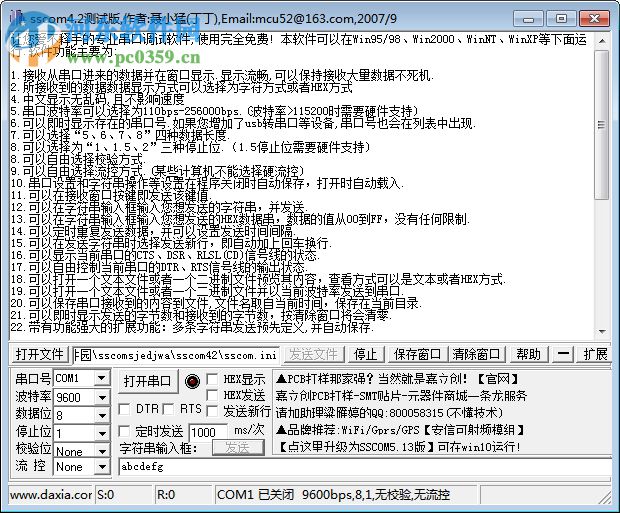Viewport: 620px width, 513px height.
Task: Minimize the sscom window
Action: (x=529, y=19)
